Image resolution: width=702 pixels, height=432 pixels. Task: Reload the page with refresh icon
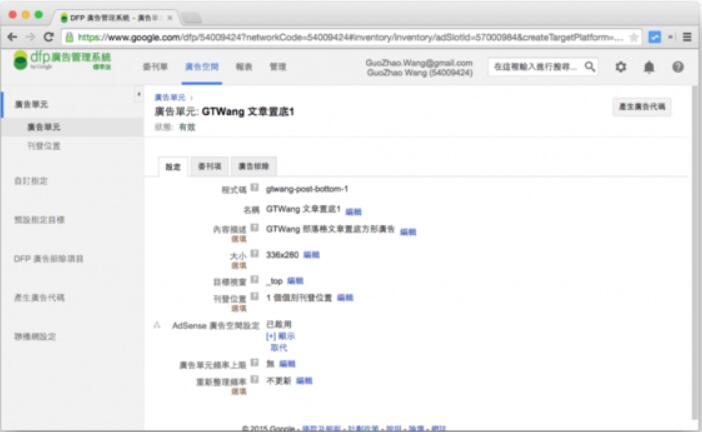[48, 37]
